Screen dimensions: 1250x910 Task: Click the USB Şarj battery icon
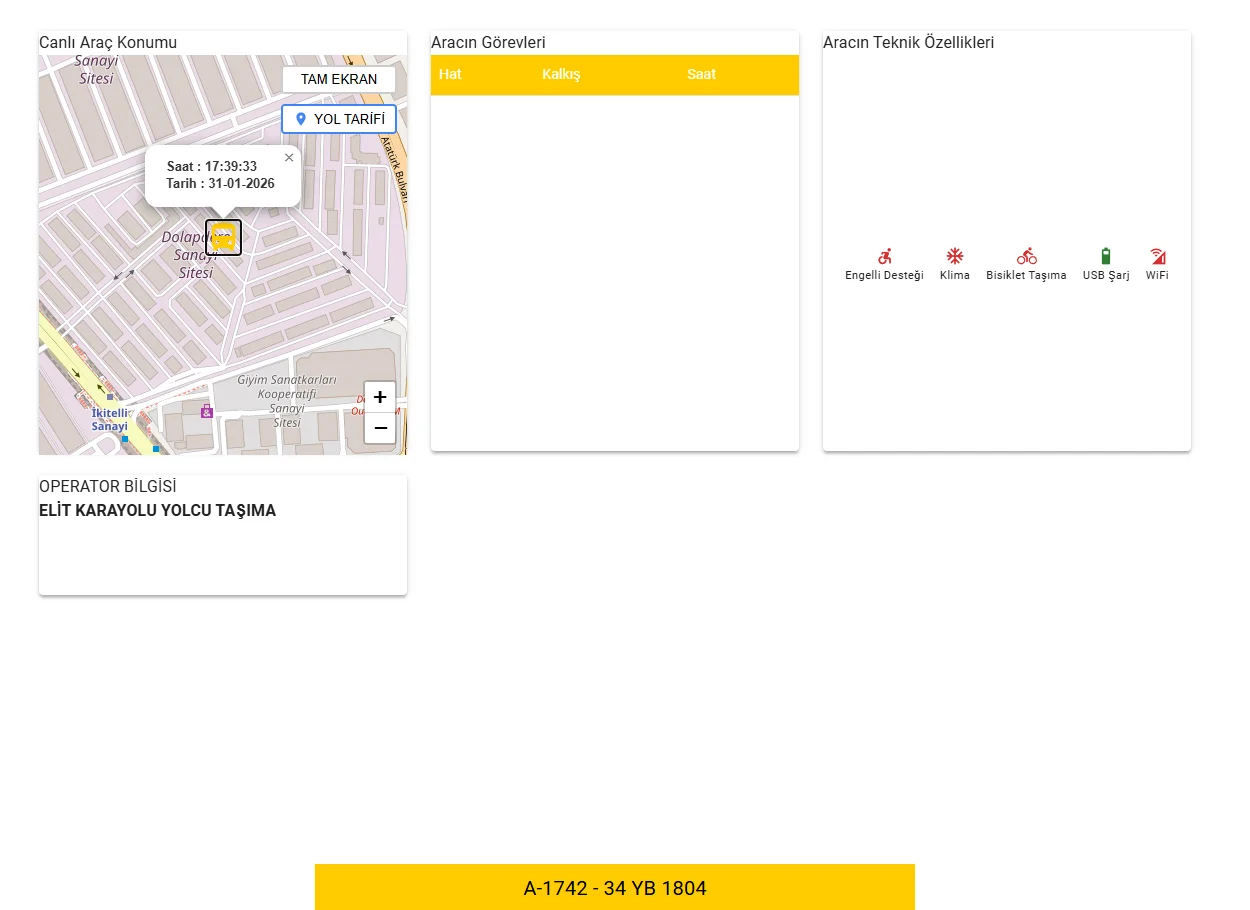click(1106, 256)
